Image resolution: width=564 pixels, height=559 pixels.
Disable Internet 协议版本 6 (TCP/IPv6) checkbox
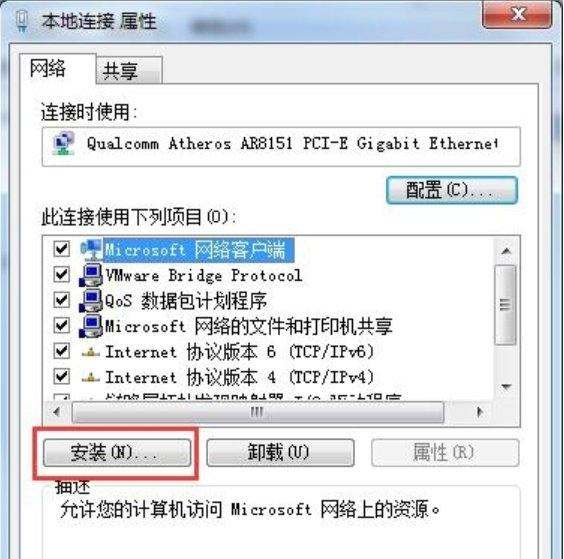[62, 350]
